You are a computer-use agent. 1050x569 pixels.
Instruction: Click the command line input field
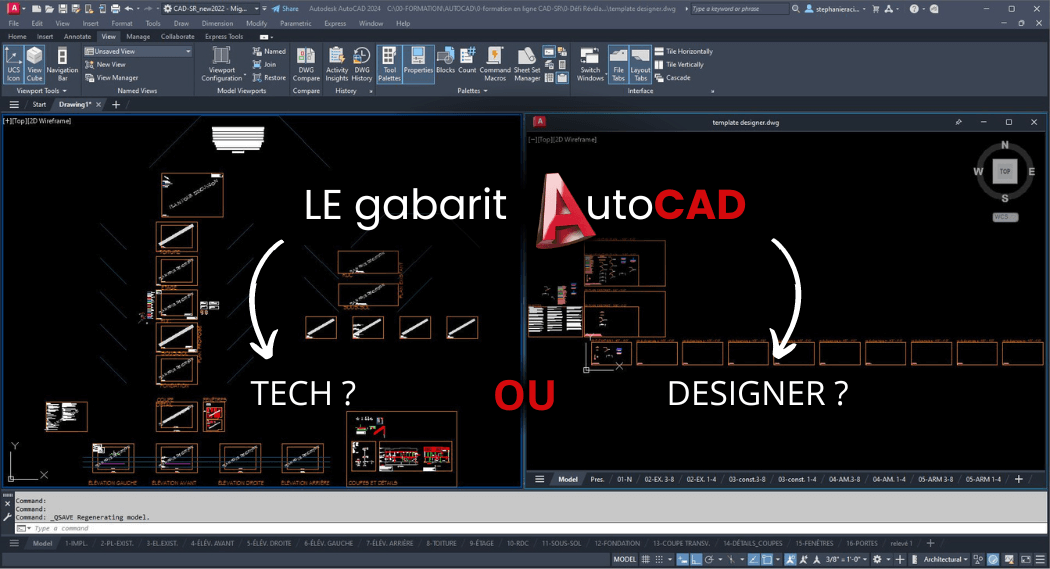tap(529, 528)
